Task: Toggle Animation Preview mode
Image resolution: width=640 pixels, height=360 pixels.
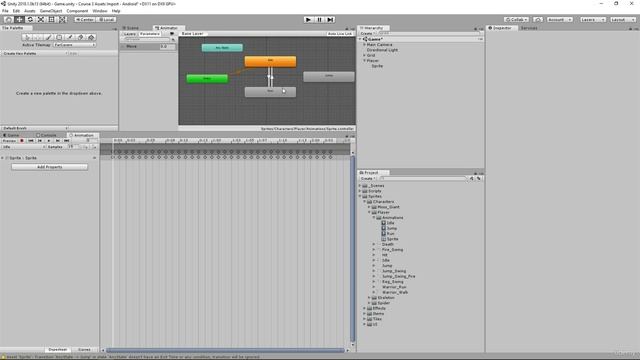Action: coord(9,141)
